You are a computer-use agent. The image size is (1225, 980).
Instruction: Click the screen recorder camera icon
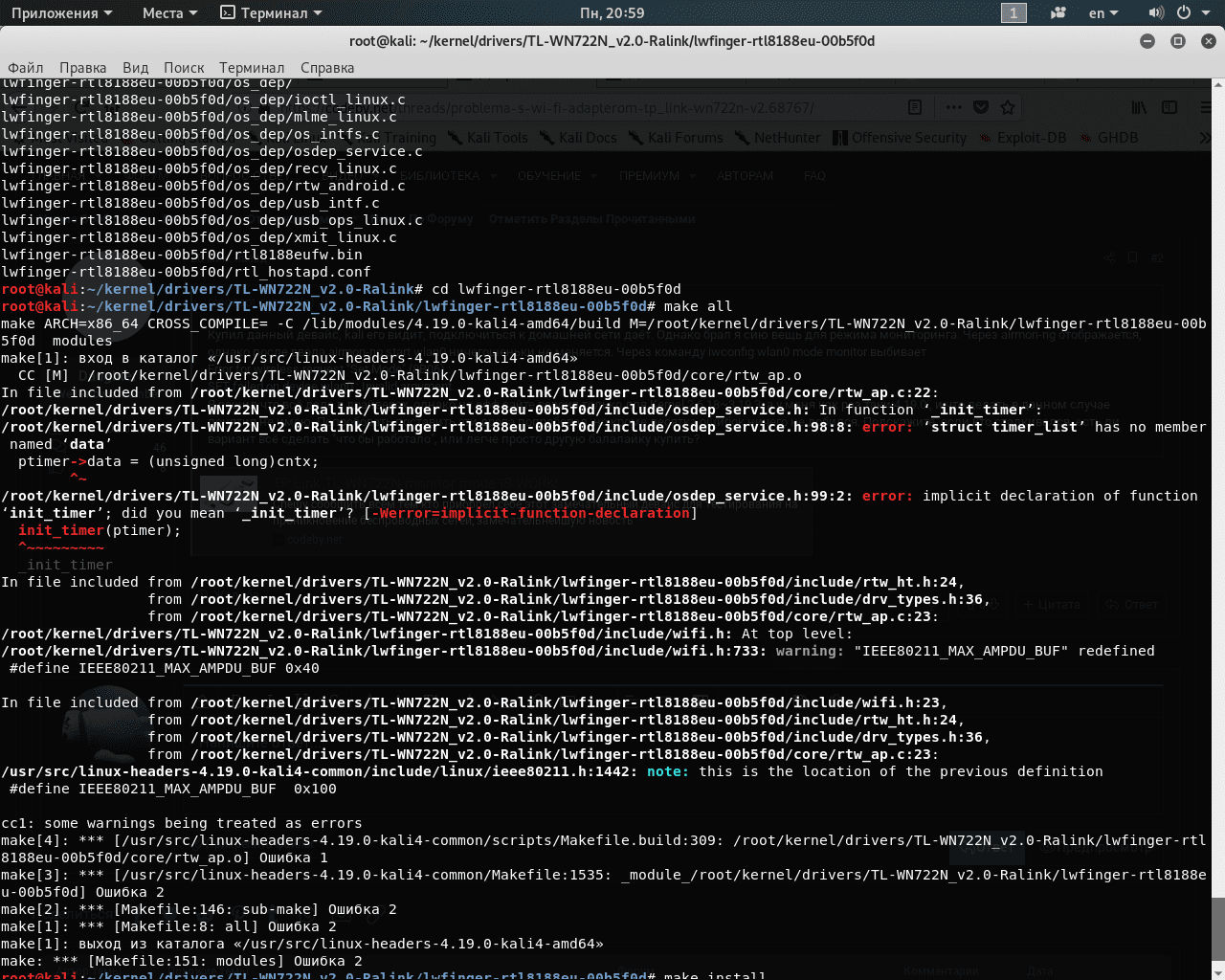[1058, 12]
